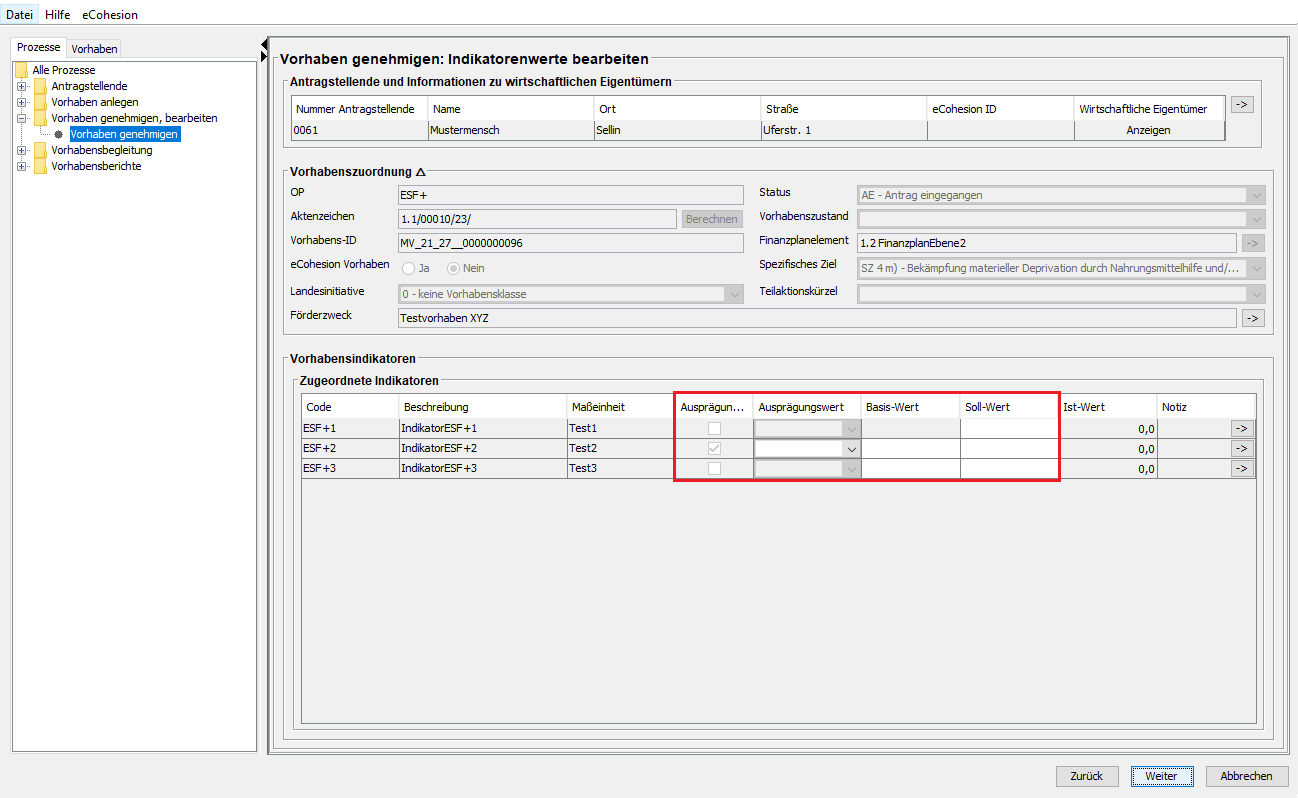
Task: Open the Status dropdown
Action: (x=1256, y=195)
